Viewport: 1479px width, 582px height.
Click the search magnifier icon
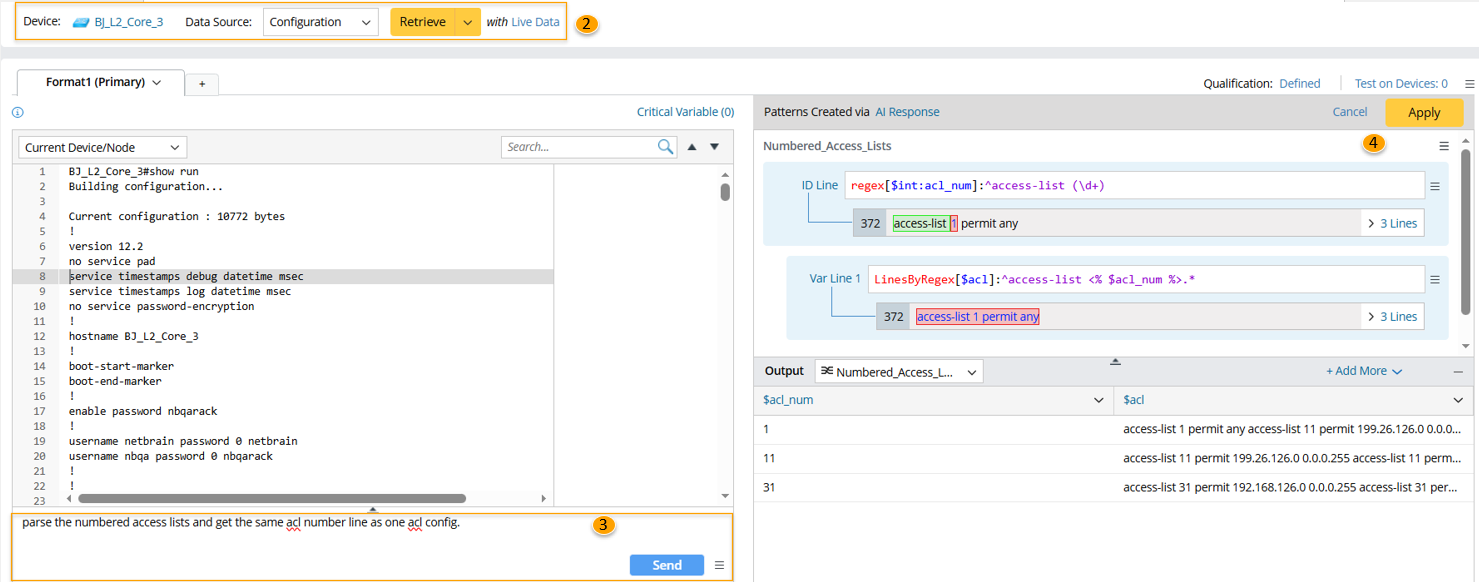(x=666, y=147)
